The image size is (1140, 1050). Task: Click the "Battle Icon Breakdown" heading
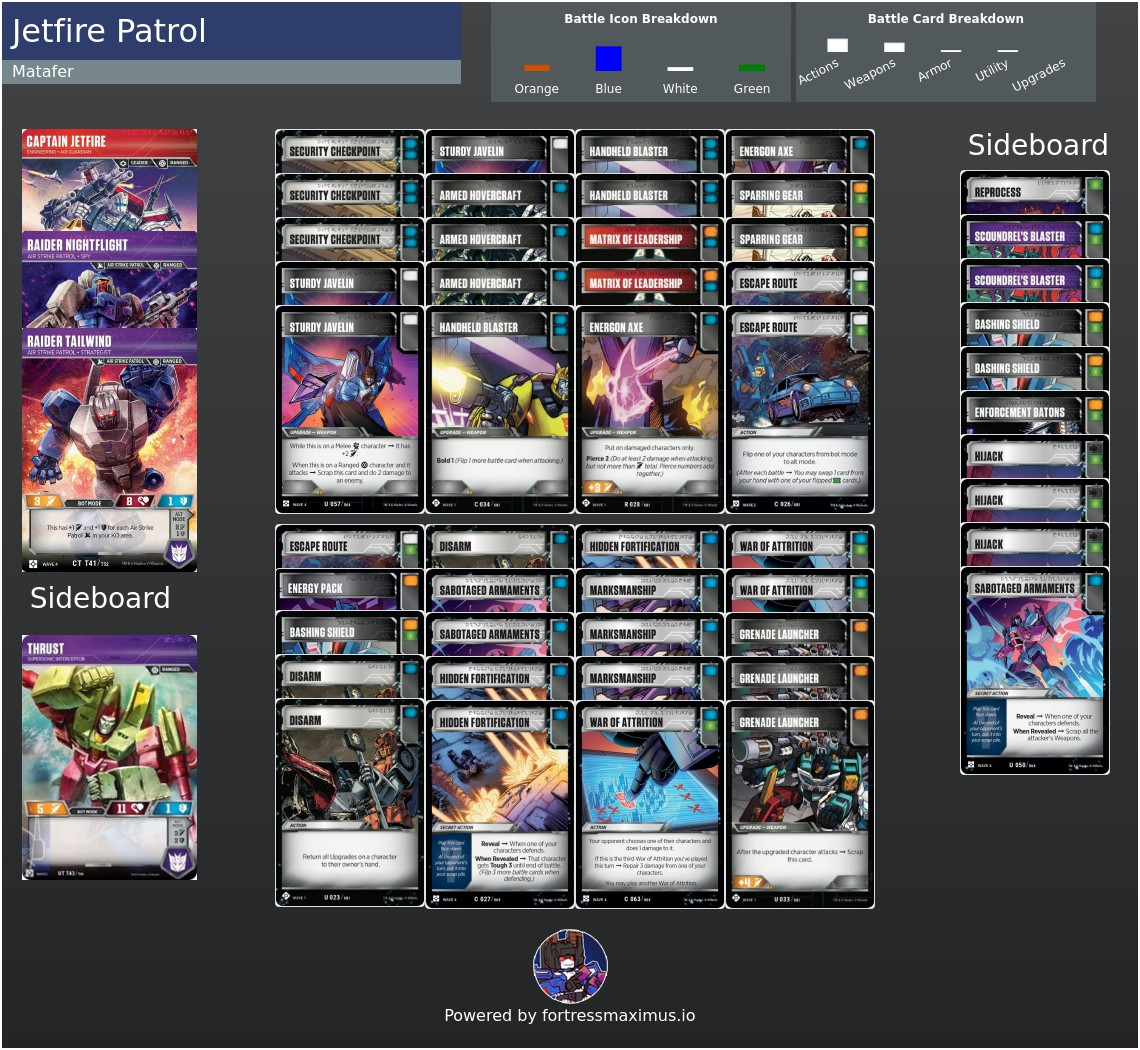point(641,19)
